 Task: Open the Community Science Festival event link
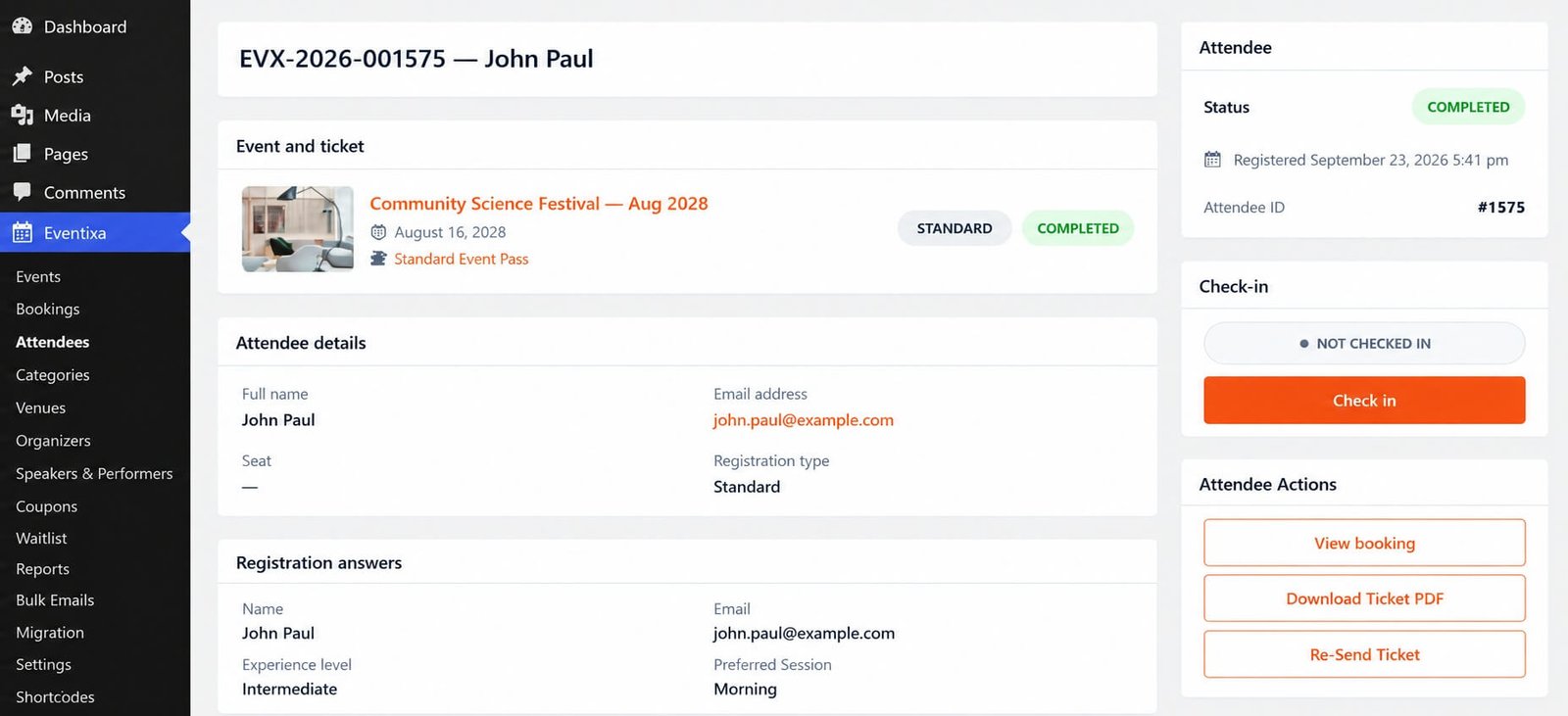click(539, 204)
